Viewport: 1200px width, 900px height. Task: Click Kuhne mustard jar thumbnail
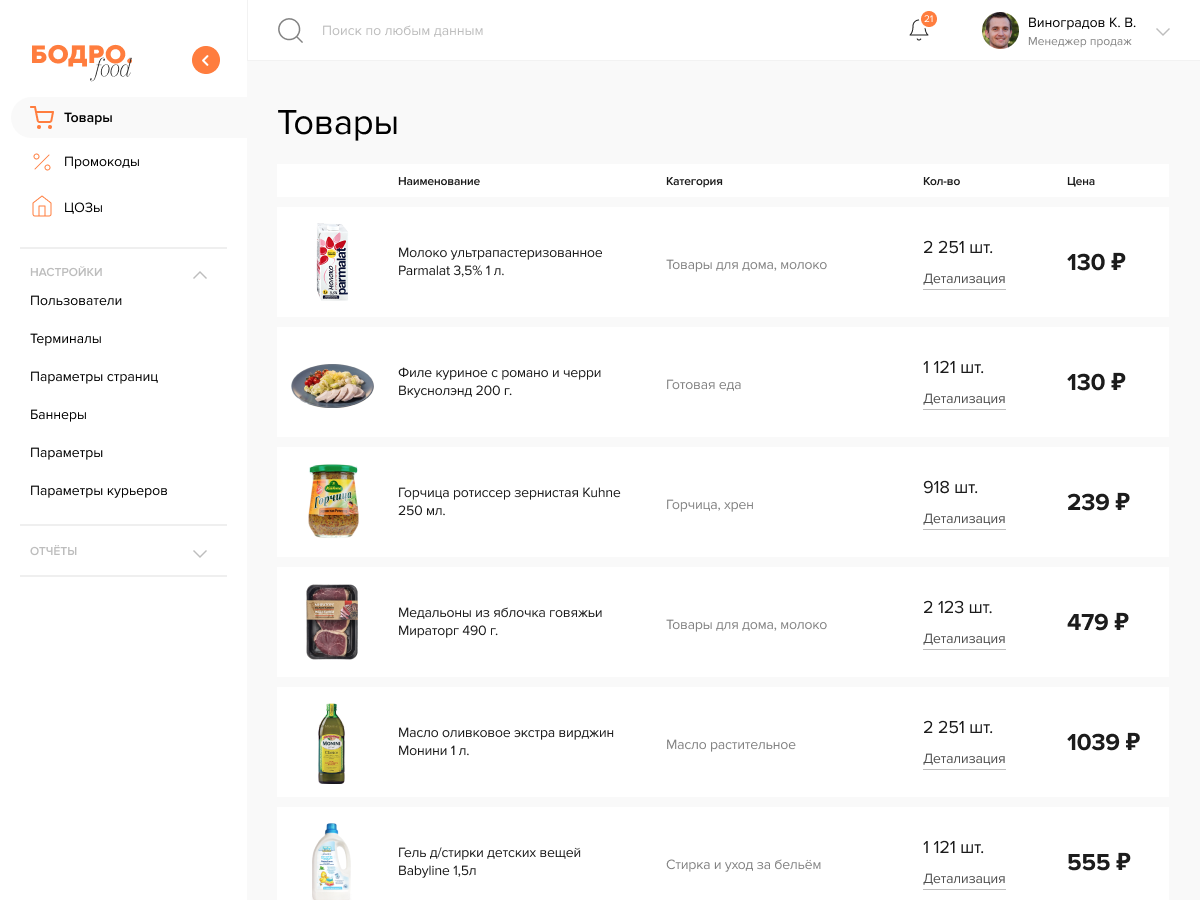coord(332,501)
